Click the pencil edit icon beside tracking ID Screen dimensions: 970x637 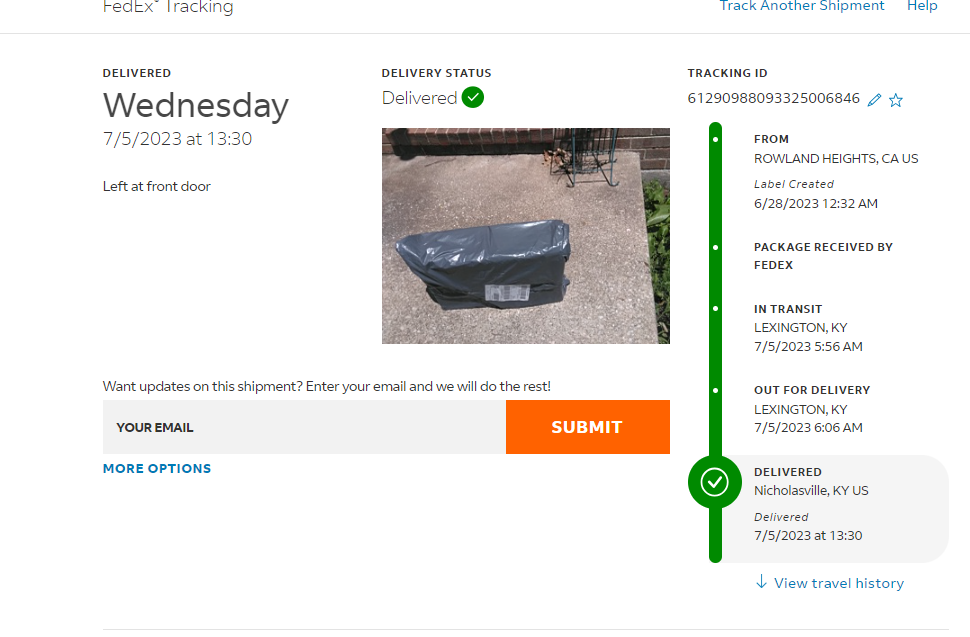click(875, 100)
